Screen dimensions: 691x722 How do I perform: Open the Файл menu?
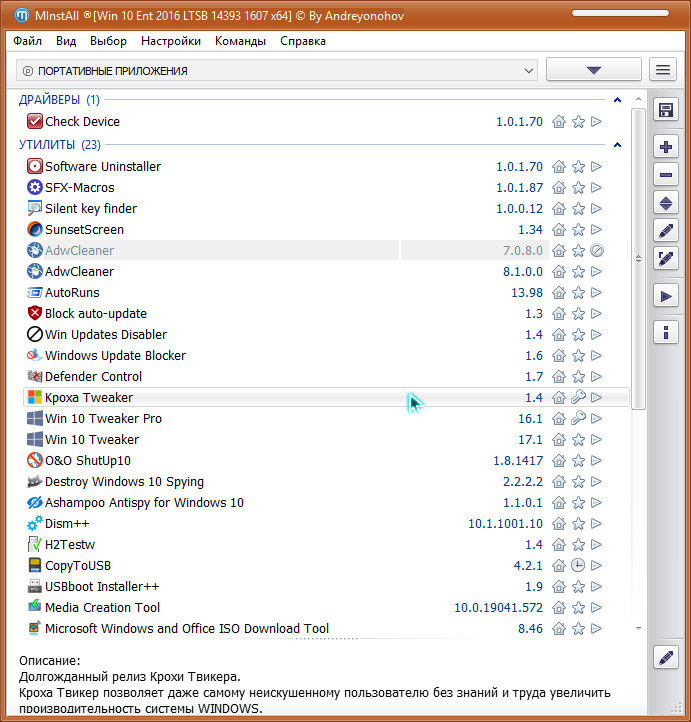[28, 41]
